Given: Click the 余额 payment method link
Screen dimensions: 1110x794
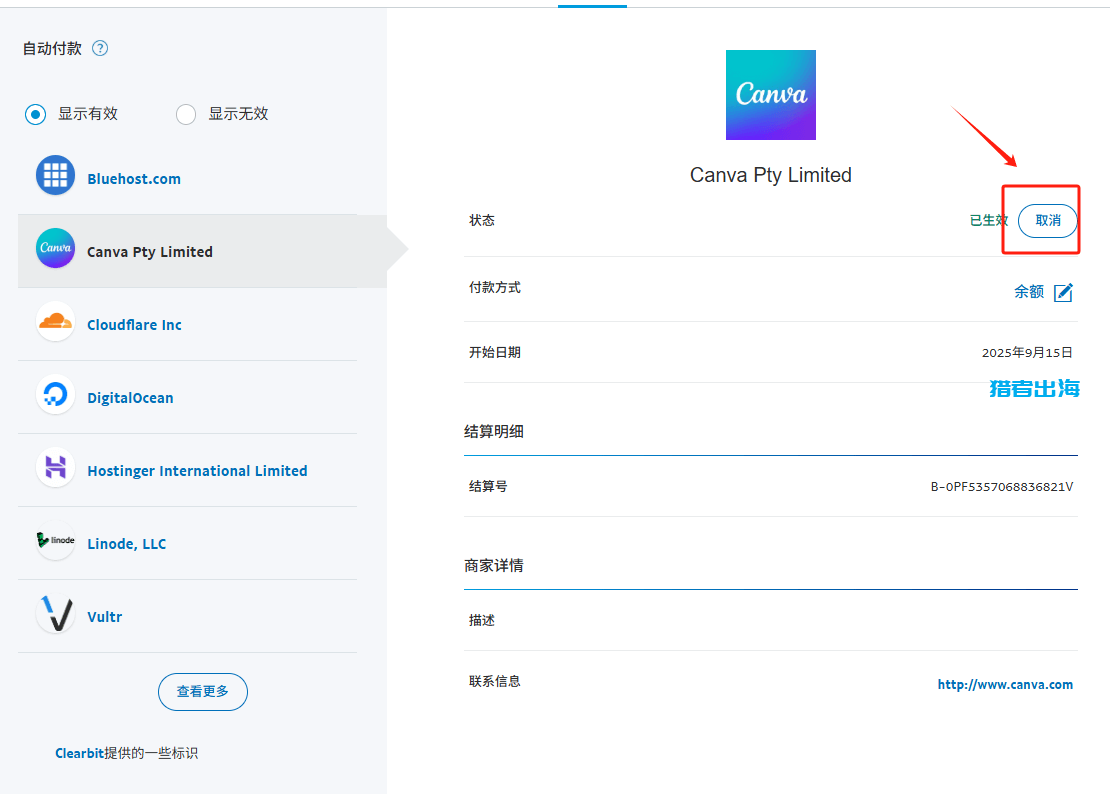Looking at the screenshot, I should coord(1029,292).
